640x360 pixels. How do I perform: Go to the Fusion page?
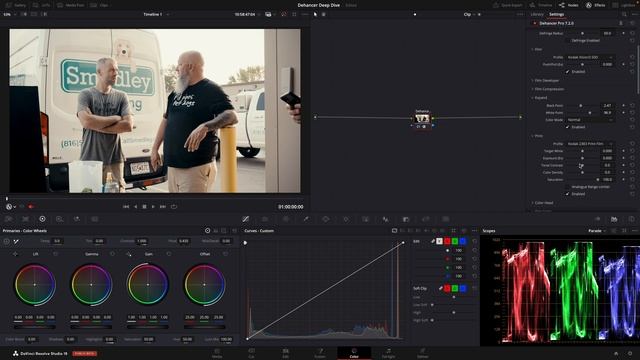tap(320, 353)
